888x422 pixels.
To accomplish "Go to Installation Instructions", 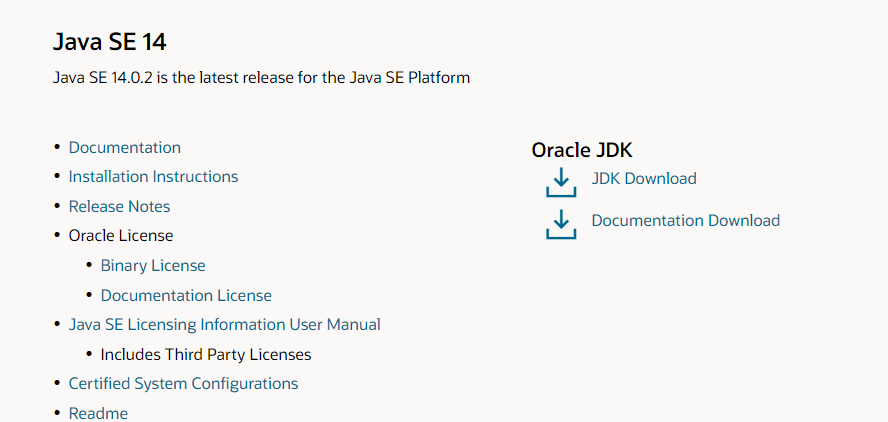I will click(x=153, y=176).
